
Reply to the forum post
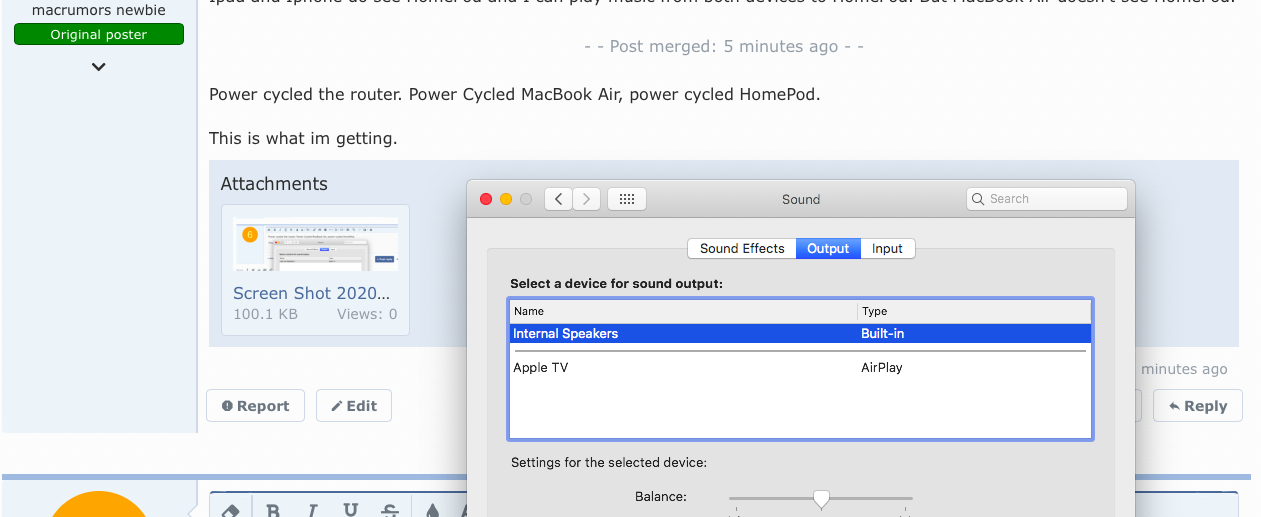coord(1198,406)
